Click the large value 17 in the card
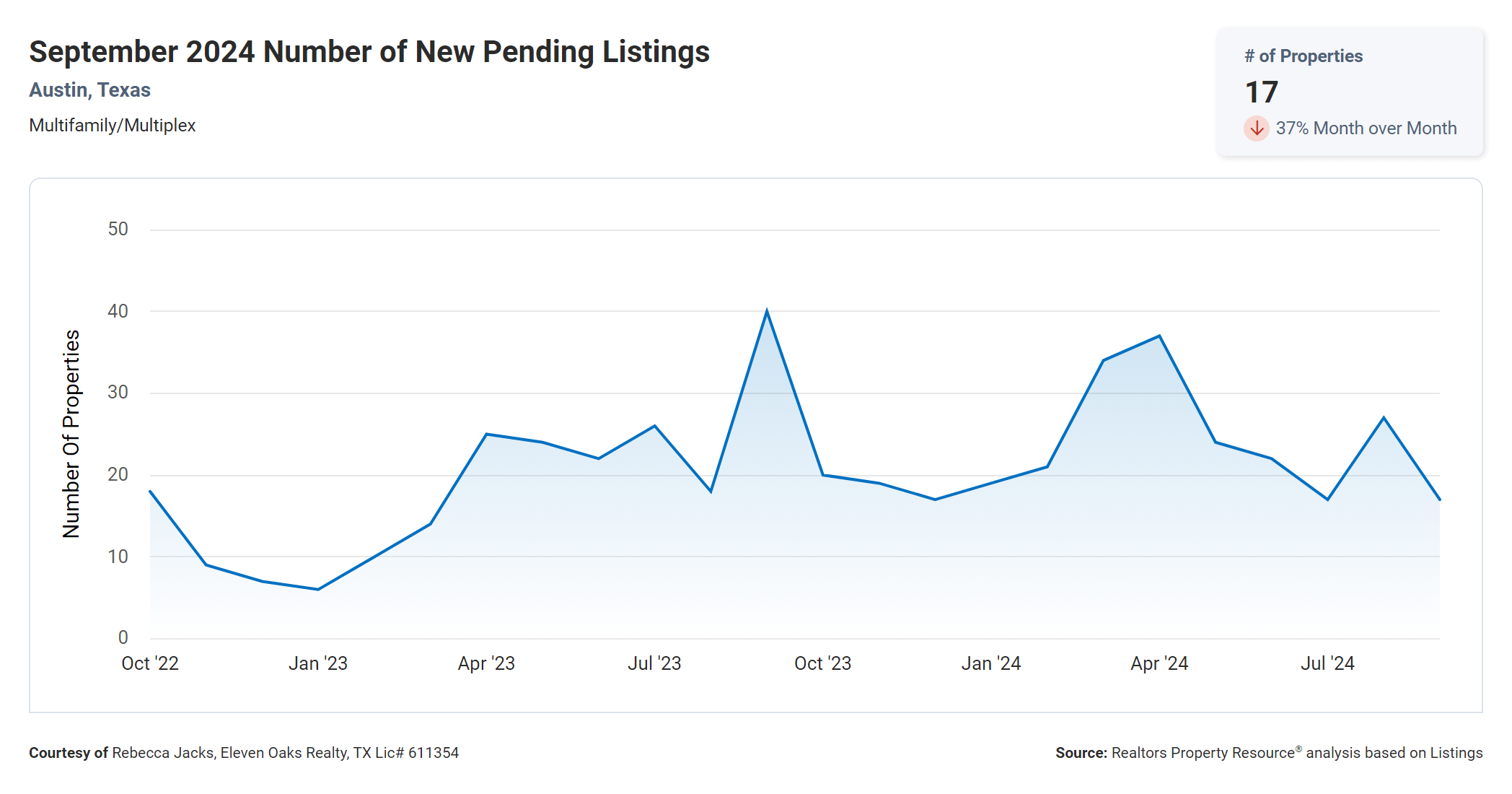1512x794 pixels. [1262, 92]
